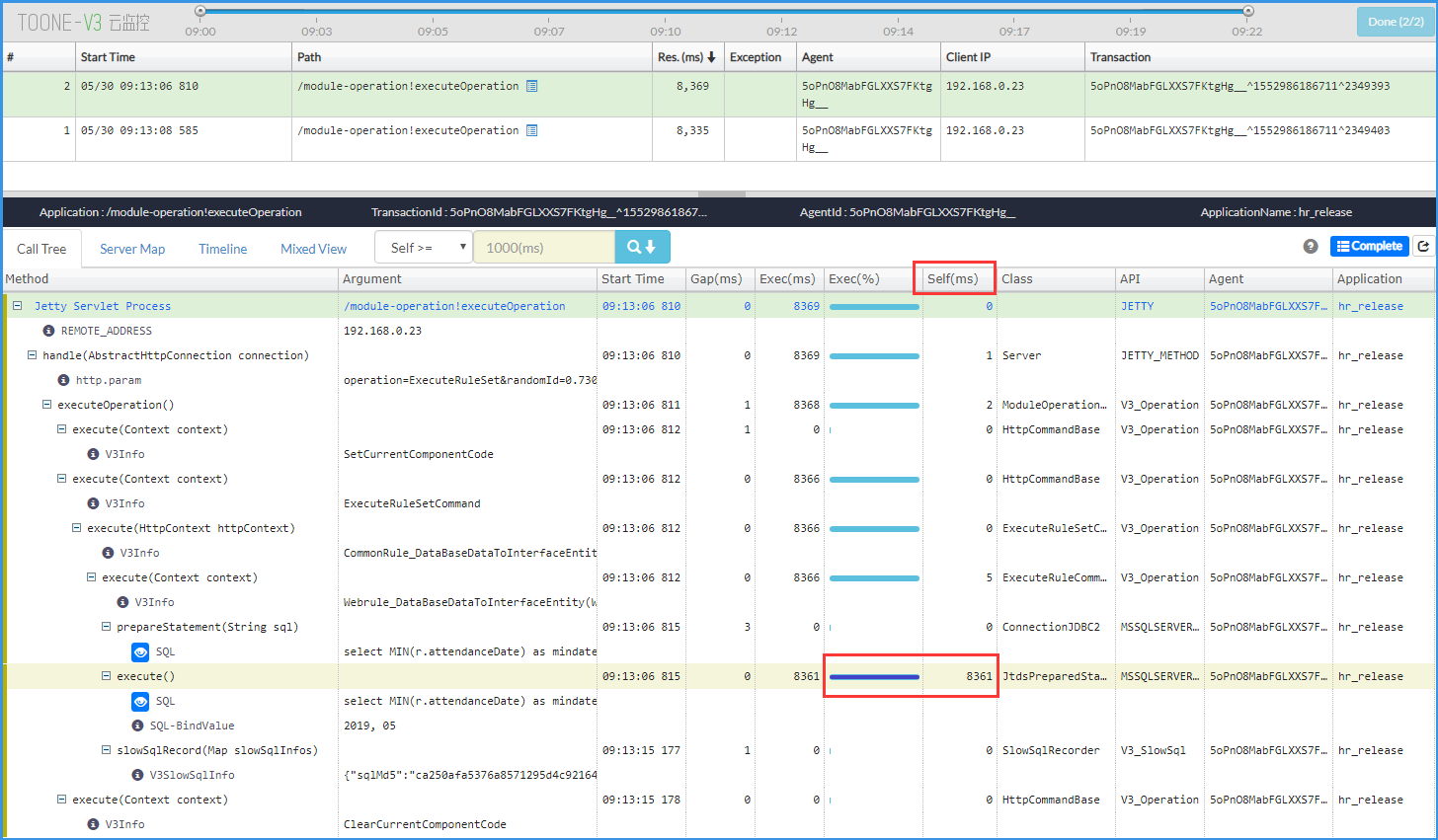Select transaction row 2 start time 09:13:06 810
Image resolution: width=1438 pixels, height=840 pixels.
tap(139, 86)
